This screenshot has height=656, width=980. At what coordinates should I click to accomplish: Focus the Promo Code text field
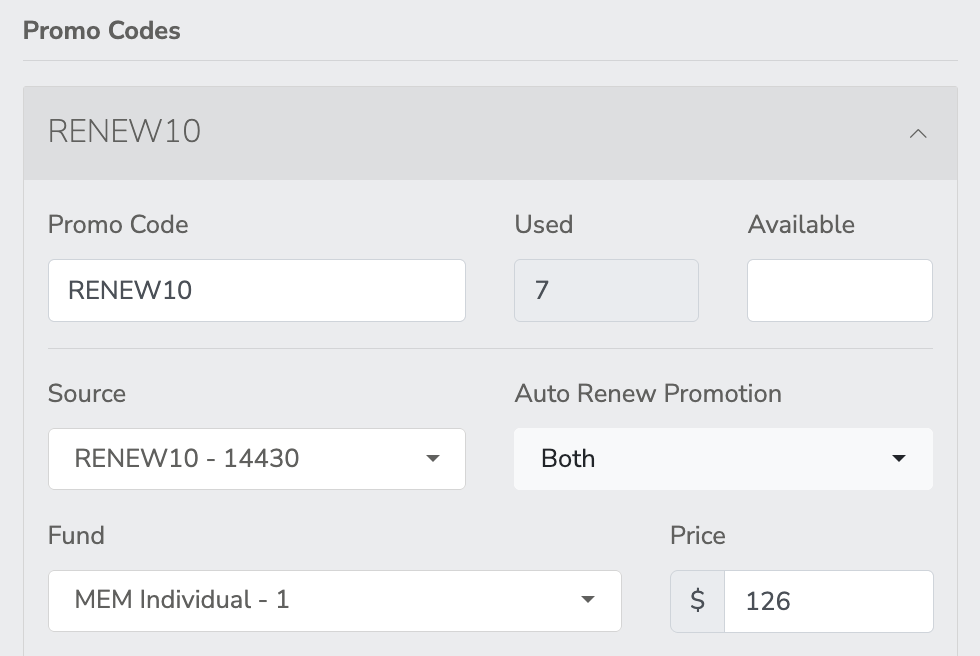pos(256,291)
